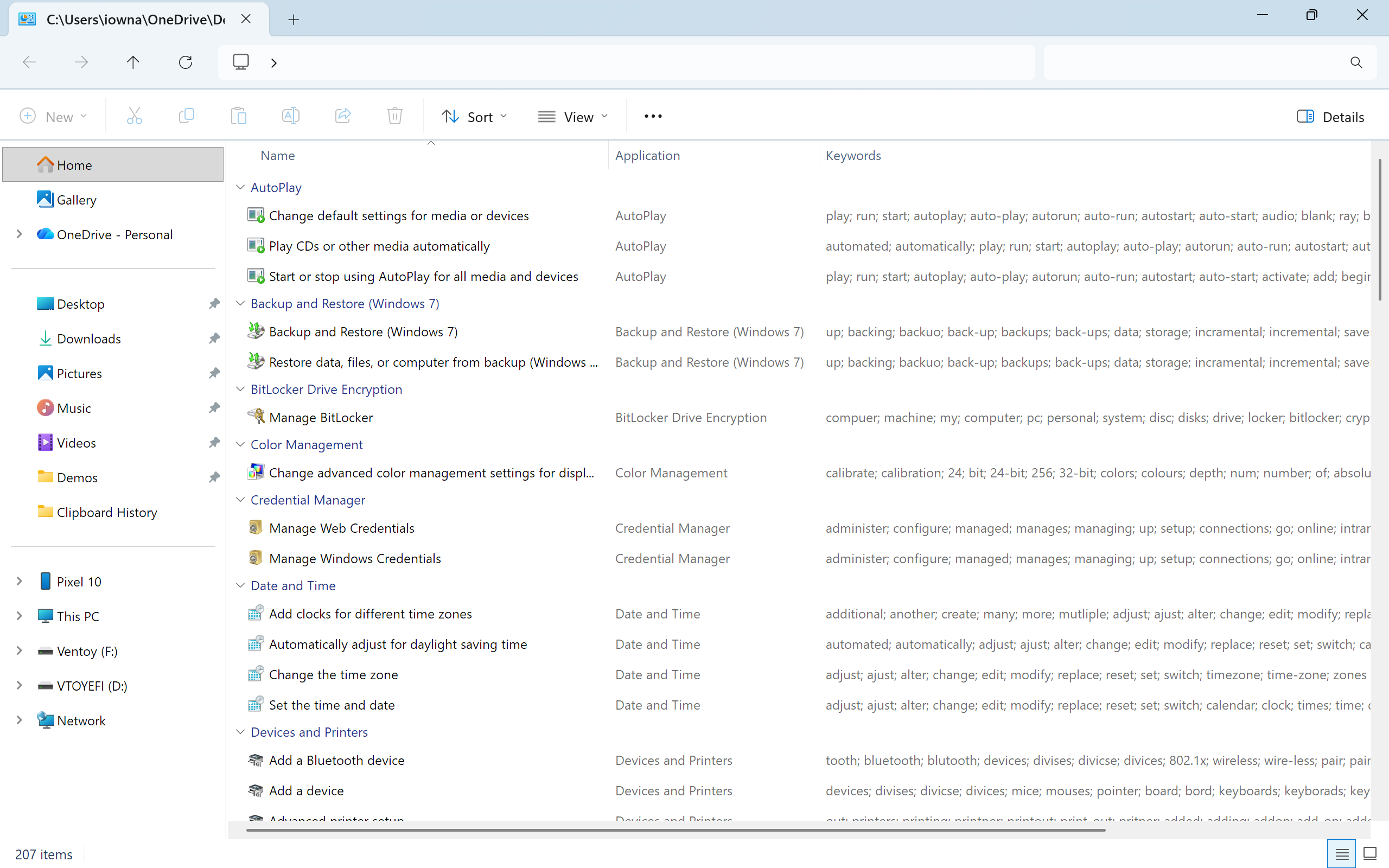Sort by the Keywords column header
The width and height of the screenshot is (1389, 868).
[x=853, y=156]
